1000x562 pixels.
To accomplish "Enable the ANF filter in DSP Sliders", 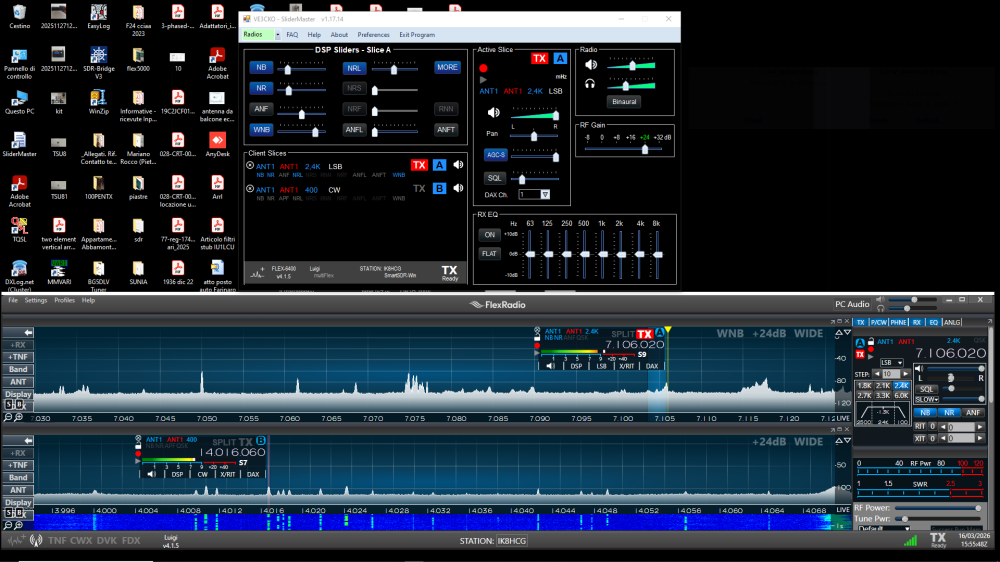I will (x=261, y=109).
